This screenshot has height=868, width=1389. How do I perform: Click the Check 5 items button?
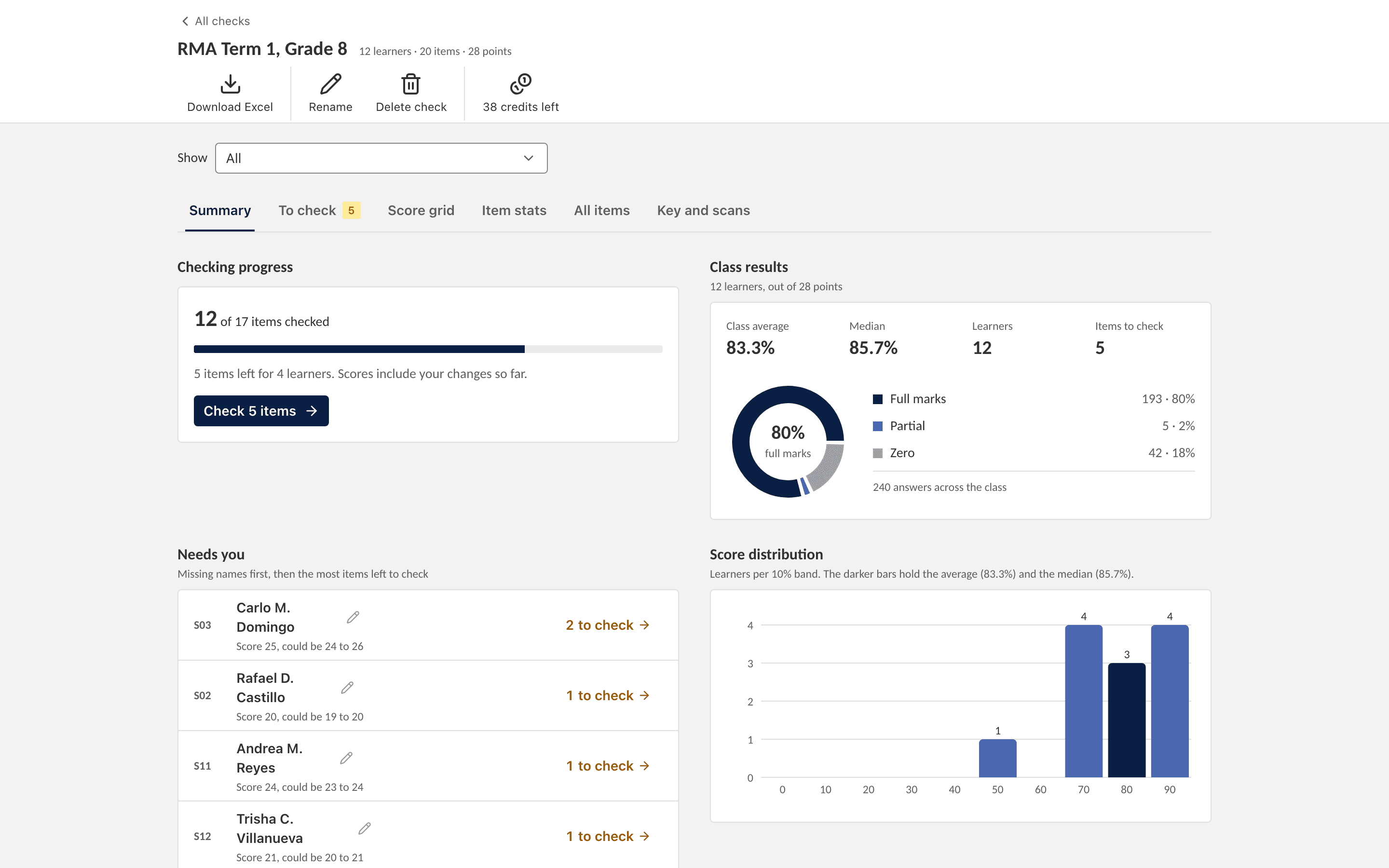[261, 411]
